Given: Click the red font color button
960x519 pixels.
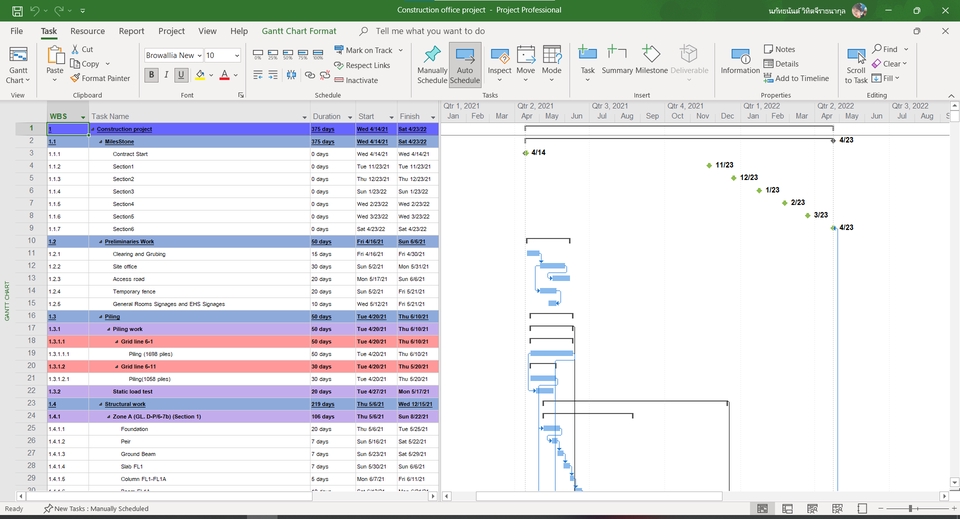Looking at the screenshot, I should tap(225, 75).
